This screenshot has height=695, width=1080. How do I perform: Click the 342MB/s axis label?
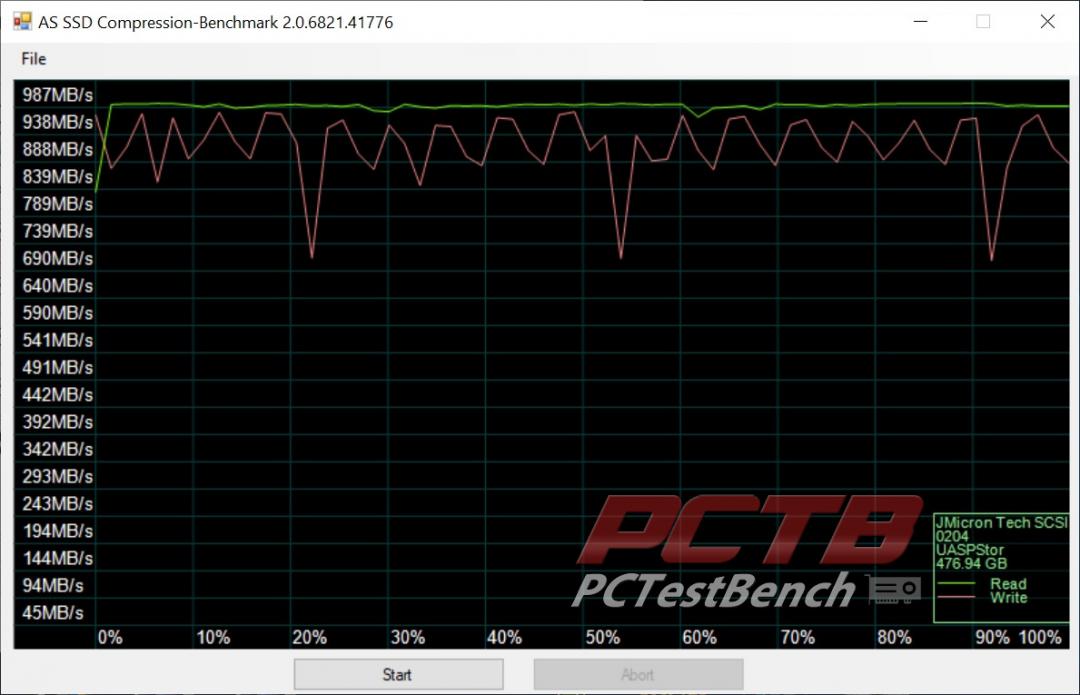coord(57,449)
